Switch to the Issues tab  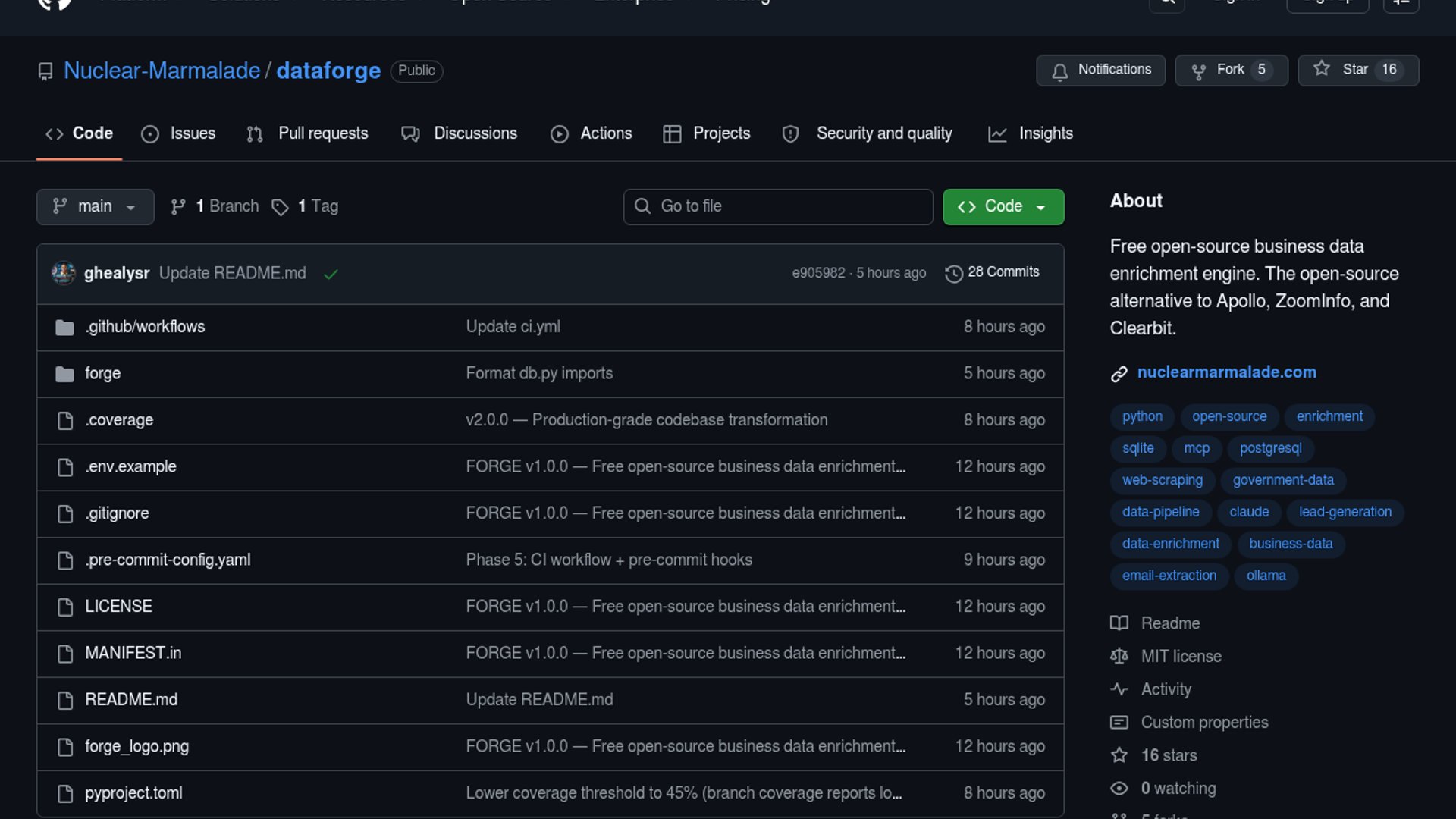click(x=179, y=133)
